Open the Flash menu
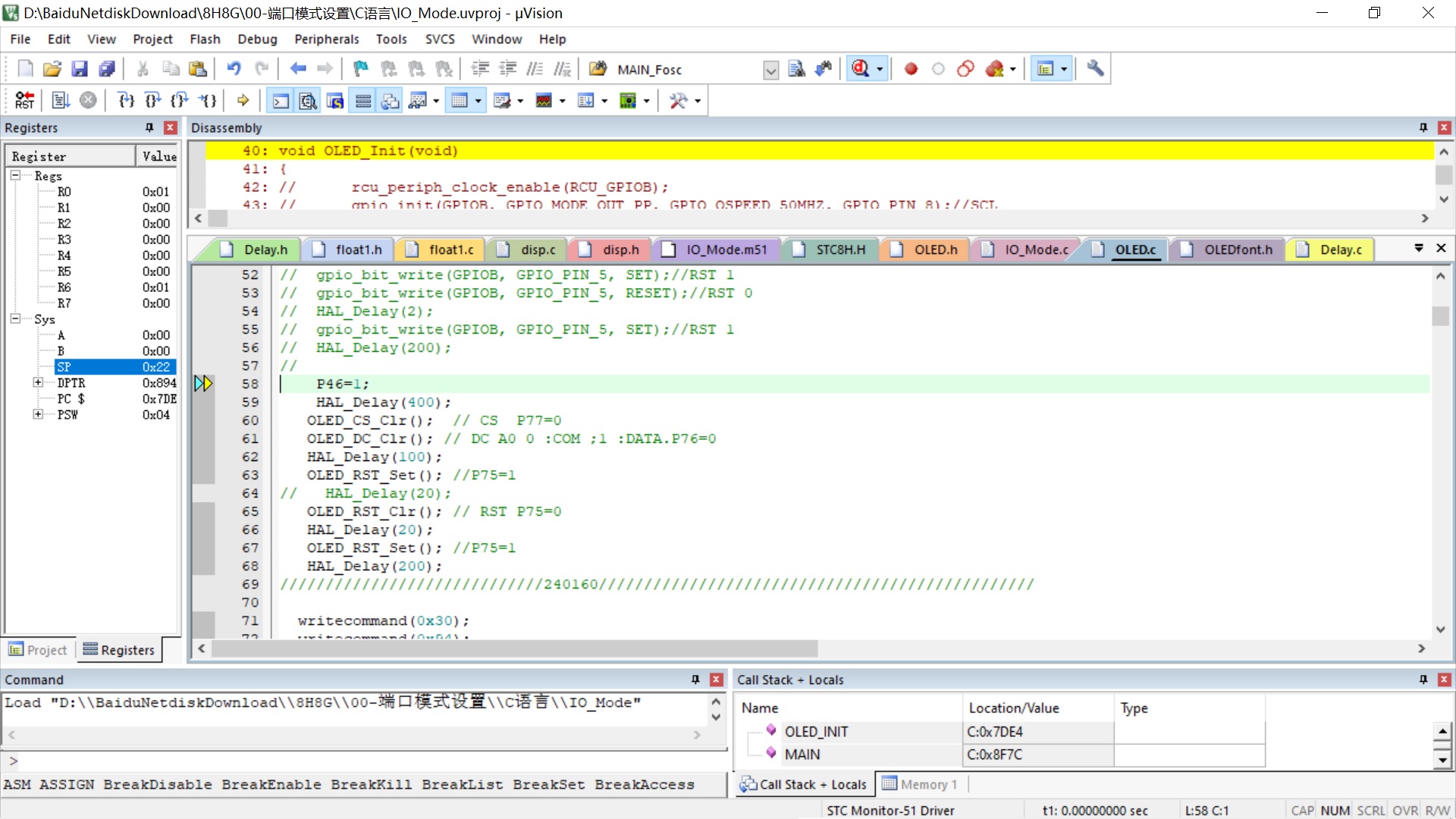The image size is (1456, 819). pyautogui.click(x=205, y=39)
